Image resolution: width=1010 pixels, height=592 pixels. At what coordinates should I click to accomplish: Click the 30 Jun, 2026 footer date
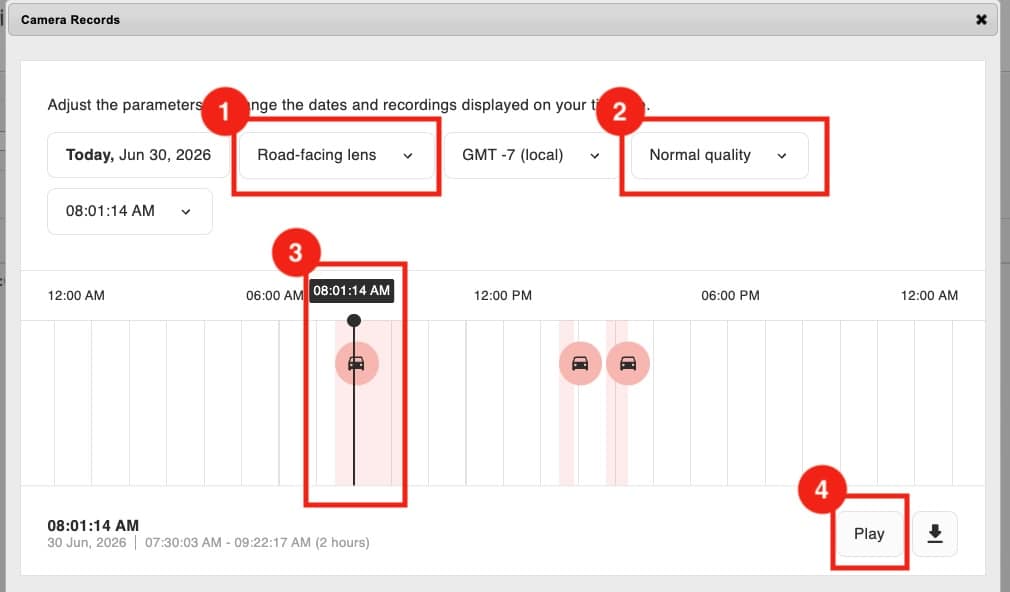click(x=87, y=542)
